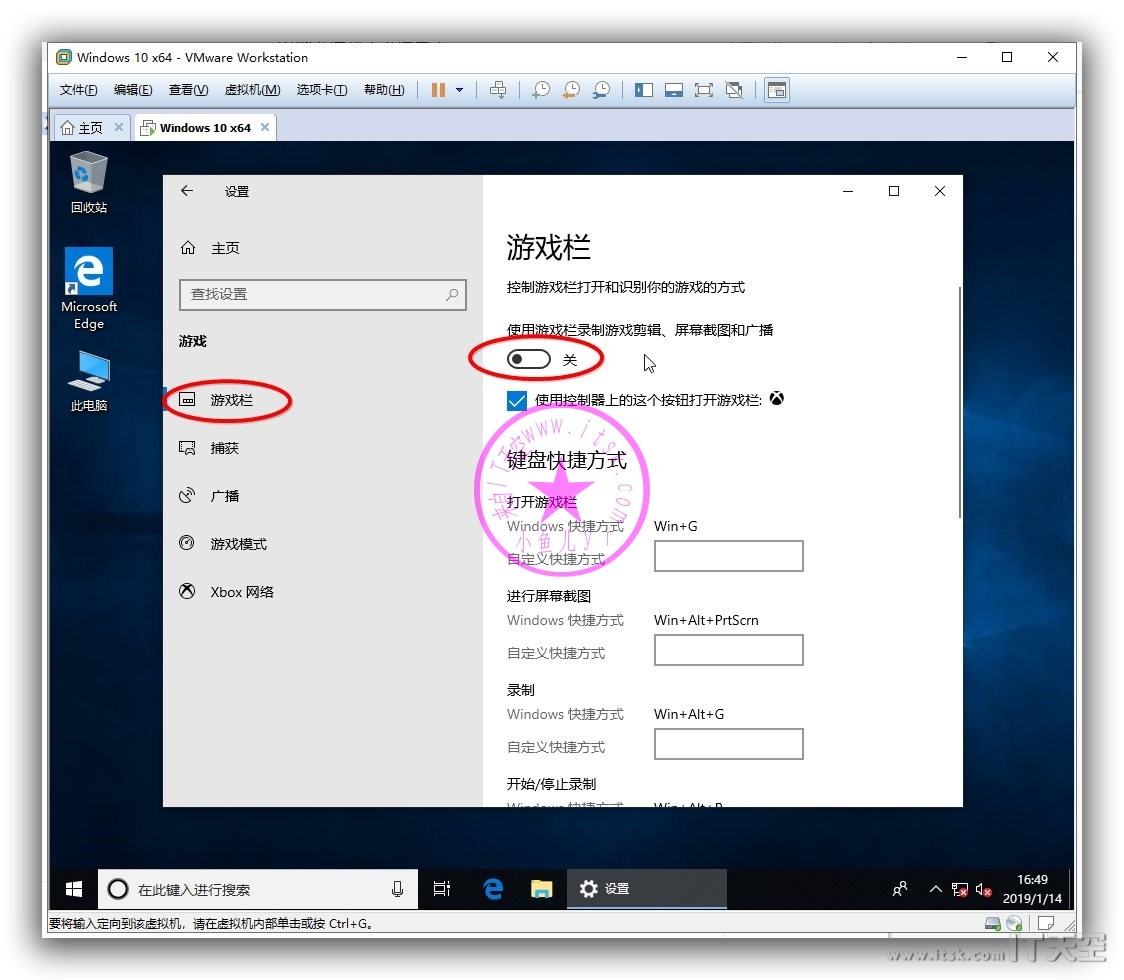This screenshot has height=980, width=1124.
Task: Select the 此电脑 desktop icon
Action: tap(89, 381)
